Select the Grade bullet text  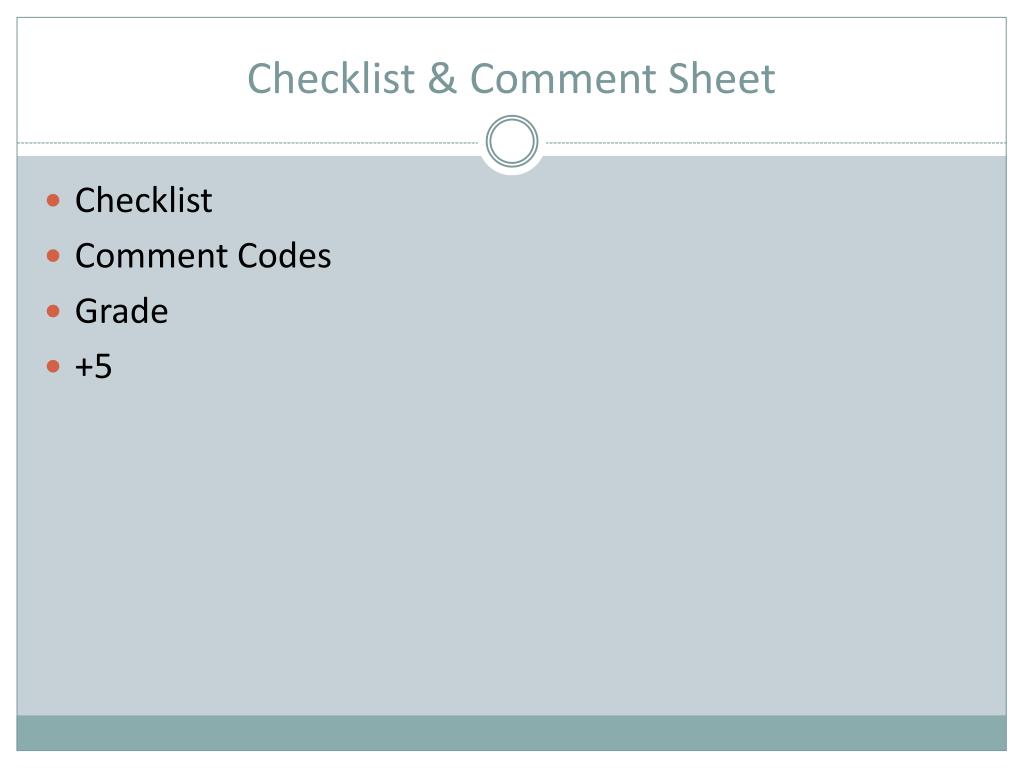point(121,311)
